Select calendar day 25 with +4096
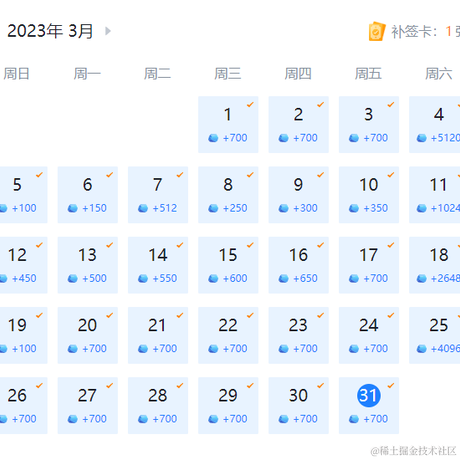This screenshot has height=460, width=460. click(x=435, y=336)
